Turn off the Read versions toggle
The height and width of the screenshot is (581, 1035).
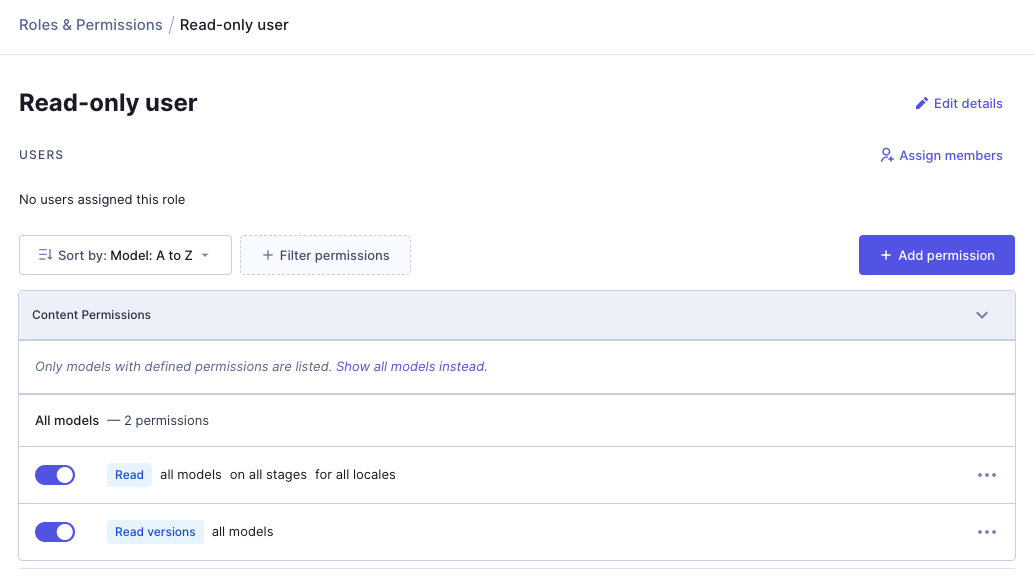[55, 532]
